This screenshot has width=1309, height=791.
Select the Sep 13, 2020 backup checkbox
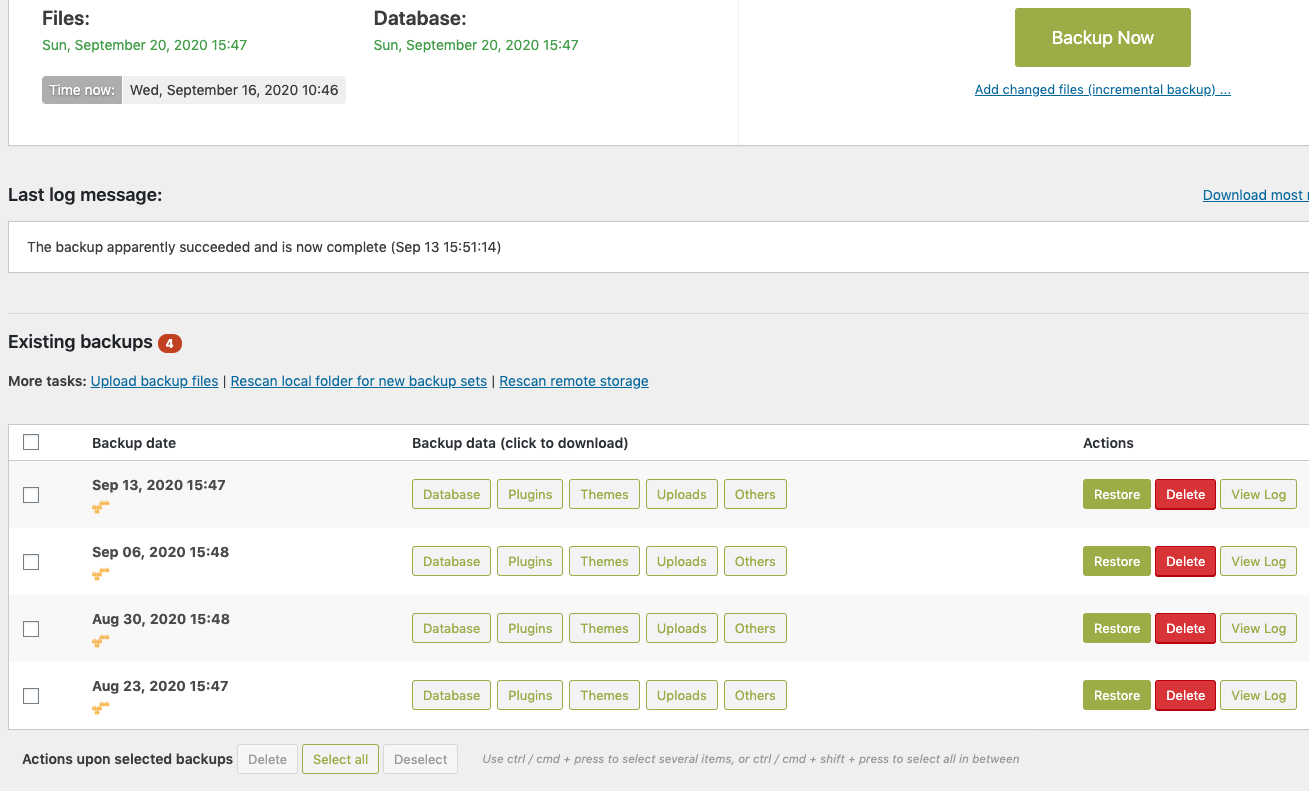(31, 494)
